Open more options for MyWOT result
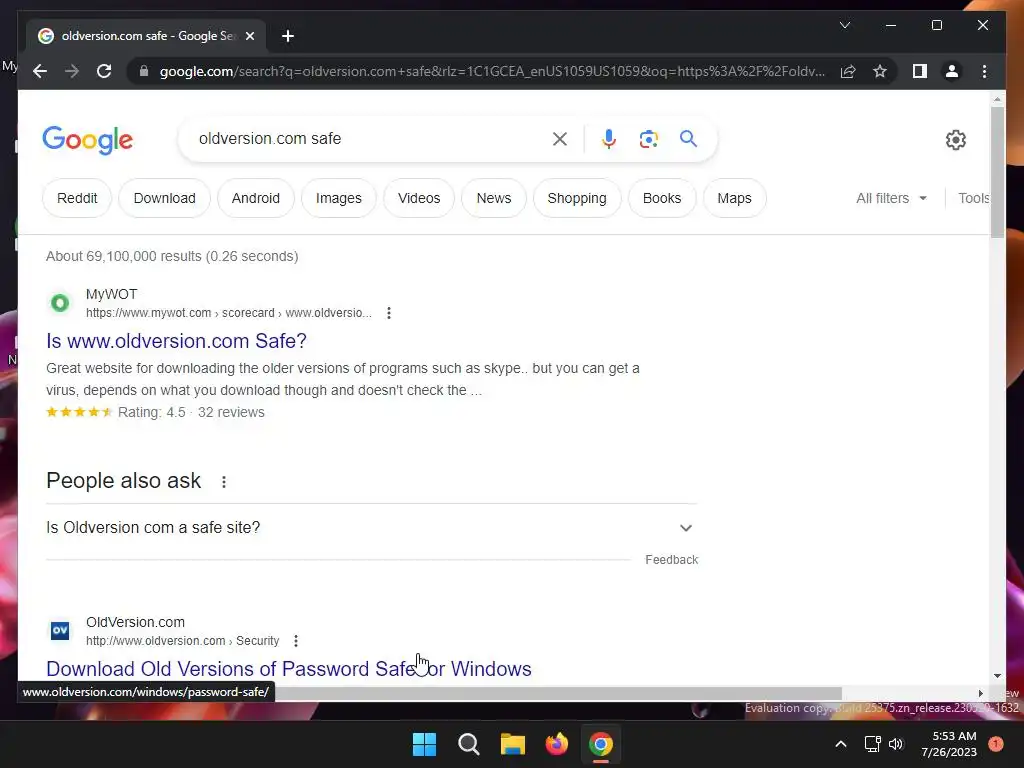This screenshot has width=1024, height=768. (x=389, y=313)
